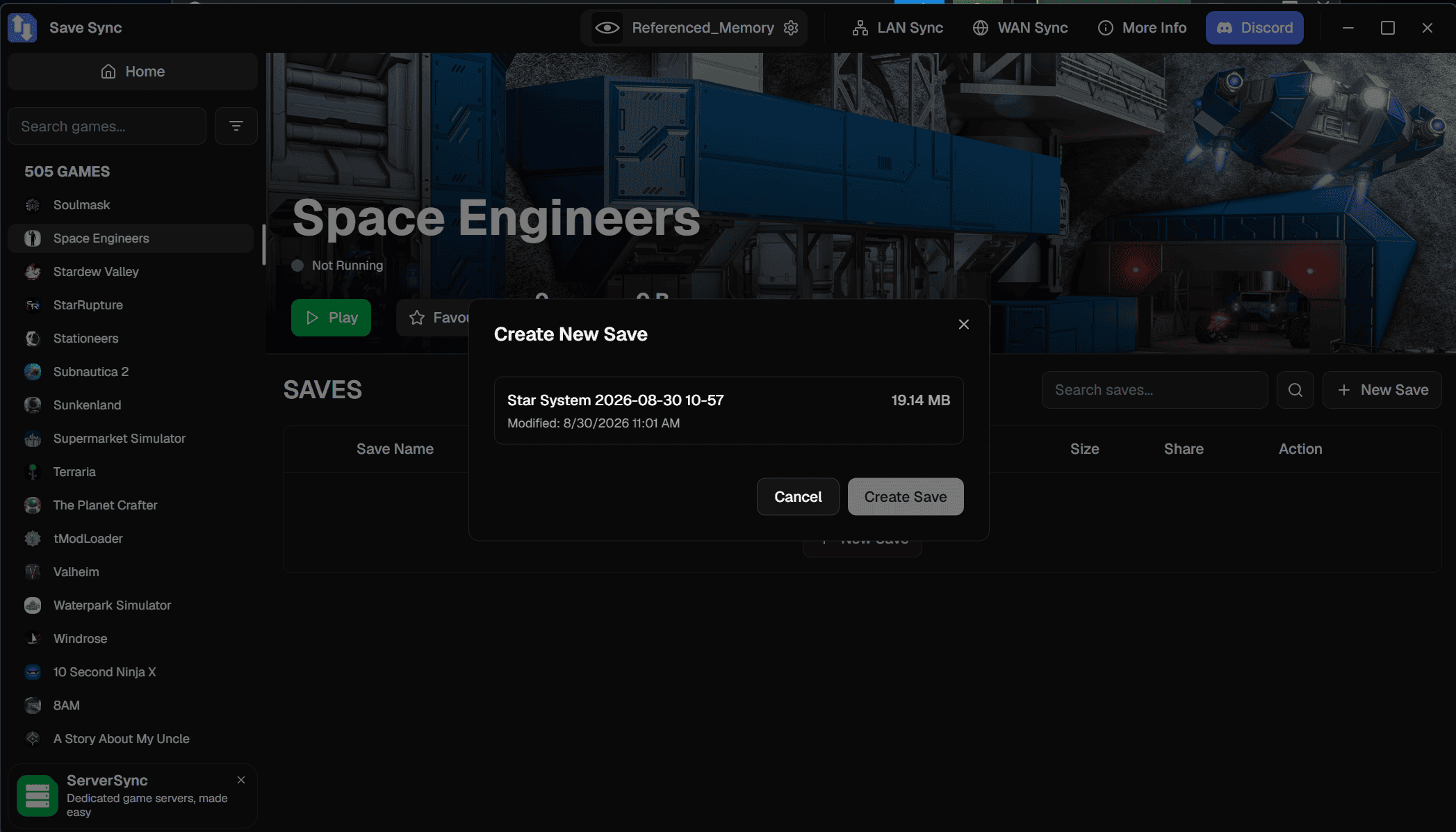Select the tModLoader game icon
Screen dimensions: 1456x832
click(x=33, y=539)
